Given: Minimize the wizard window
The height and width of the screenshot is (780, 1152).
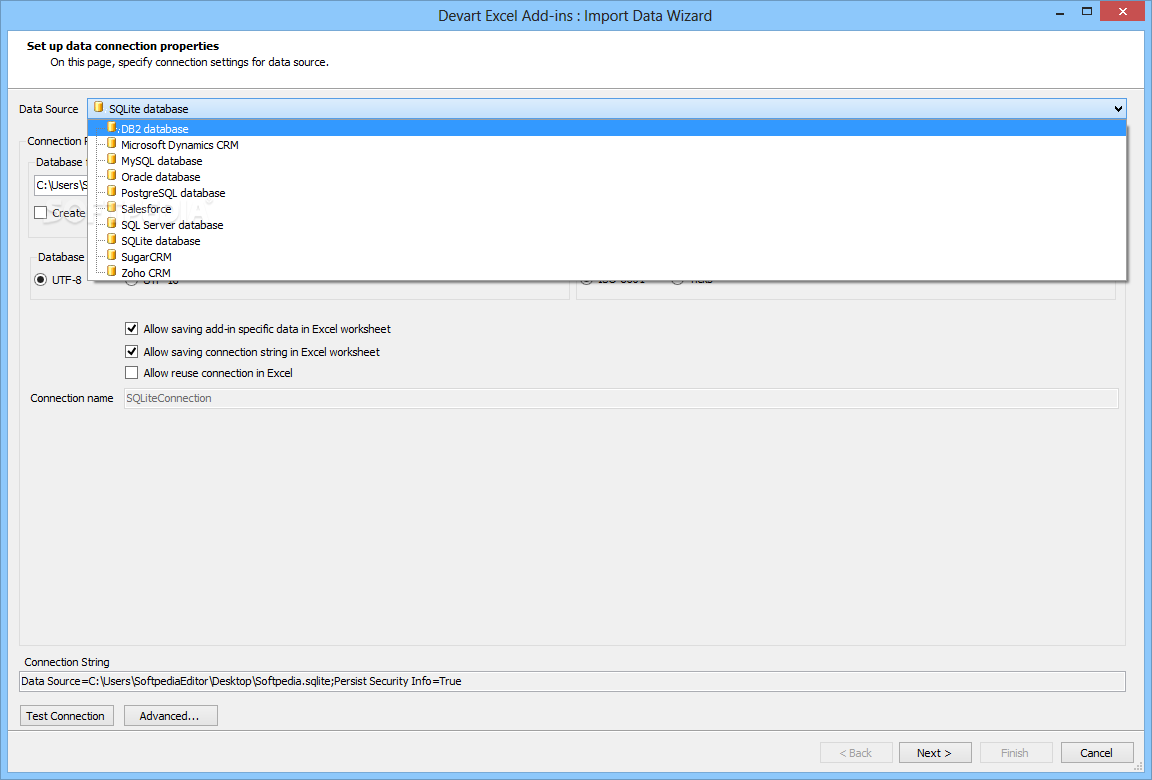Looking at the screenshot, I should pos(1059,12).
